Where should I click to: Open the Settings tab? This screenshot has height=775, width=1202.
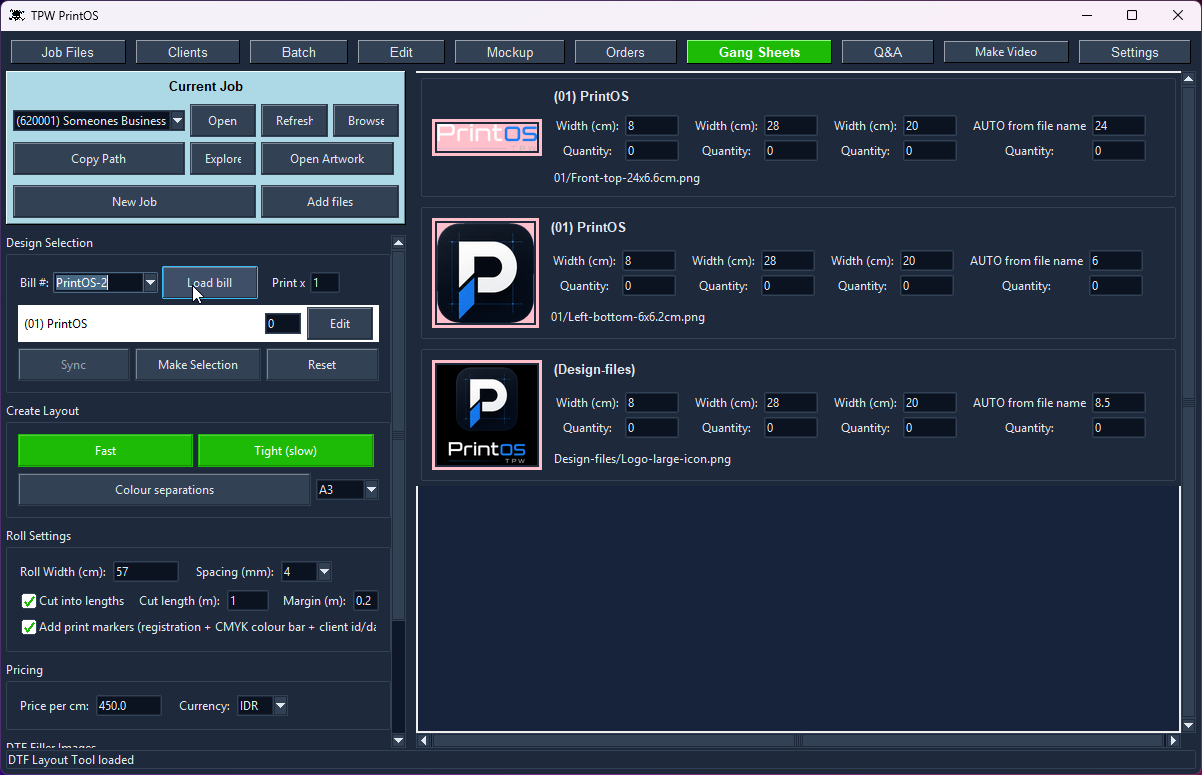point(1134,52)
